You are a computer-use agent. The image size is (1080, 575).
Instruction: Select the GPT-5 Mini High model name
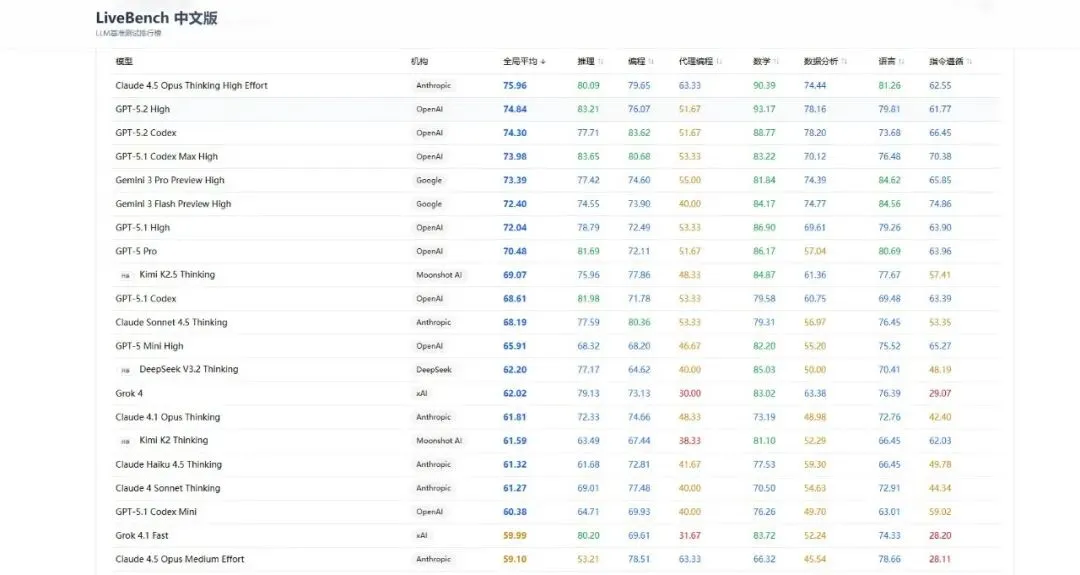149,346
